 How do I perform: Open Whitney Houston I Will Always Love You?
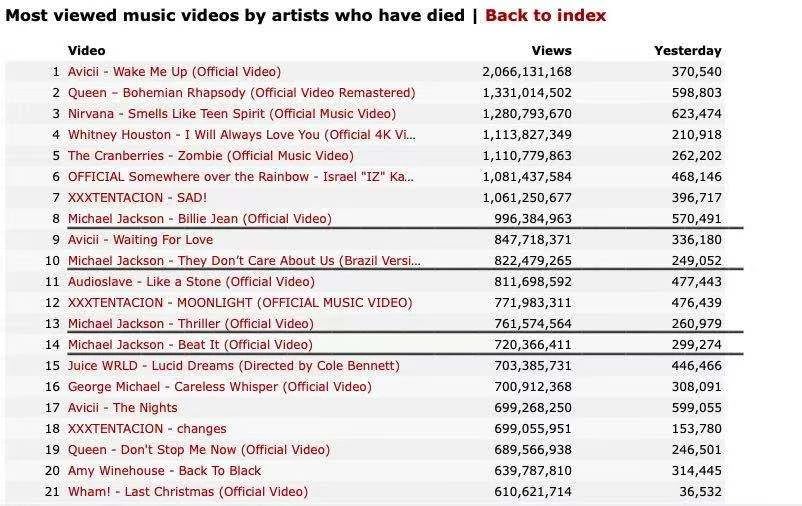(241, 135)
